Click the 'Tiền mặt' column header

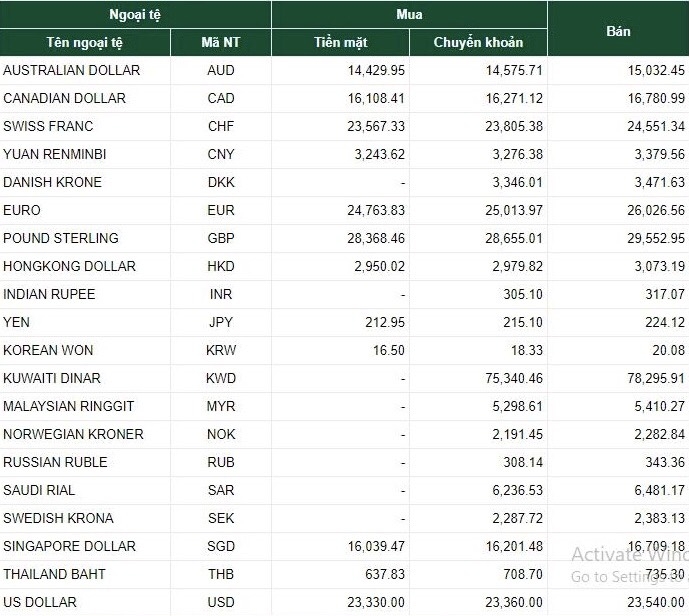[x=341, y=43]
